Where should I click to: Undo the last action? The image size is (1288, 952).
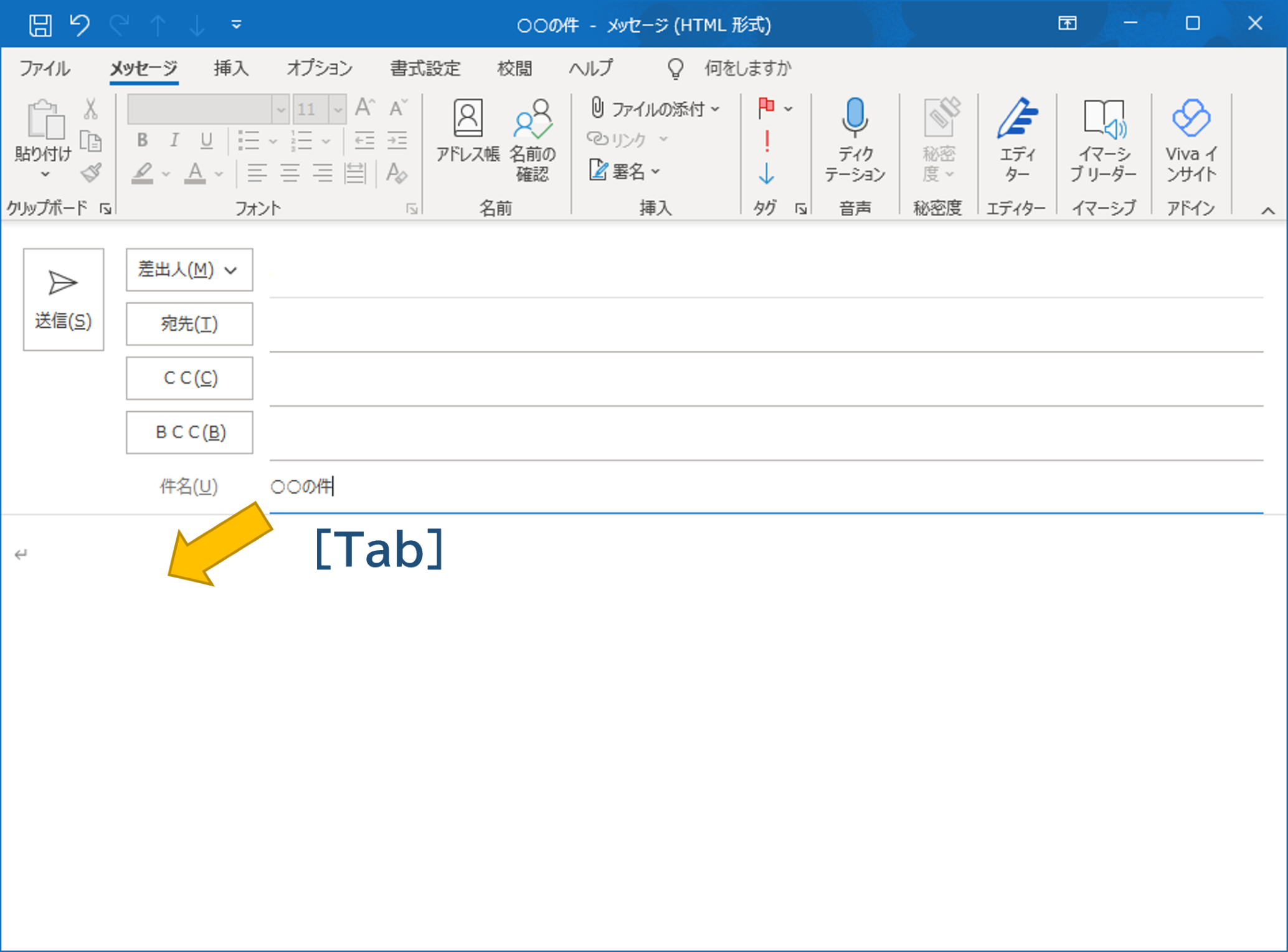click(79, 25)
